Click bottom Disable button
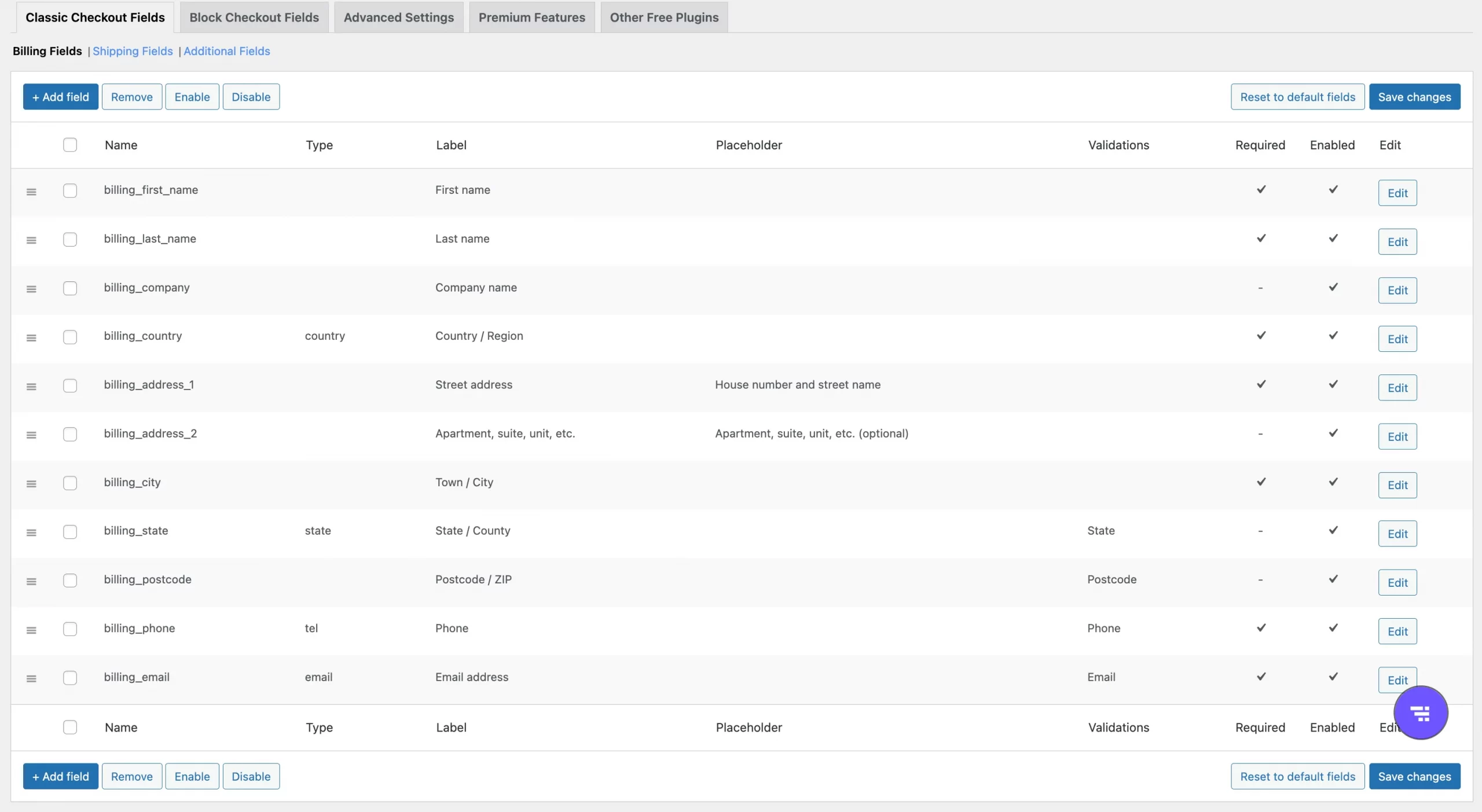Viewport: 1482px width, 812px height. pos(251,776)
